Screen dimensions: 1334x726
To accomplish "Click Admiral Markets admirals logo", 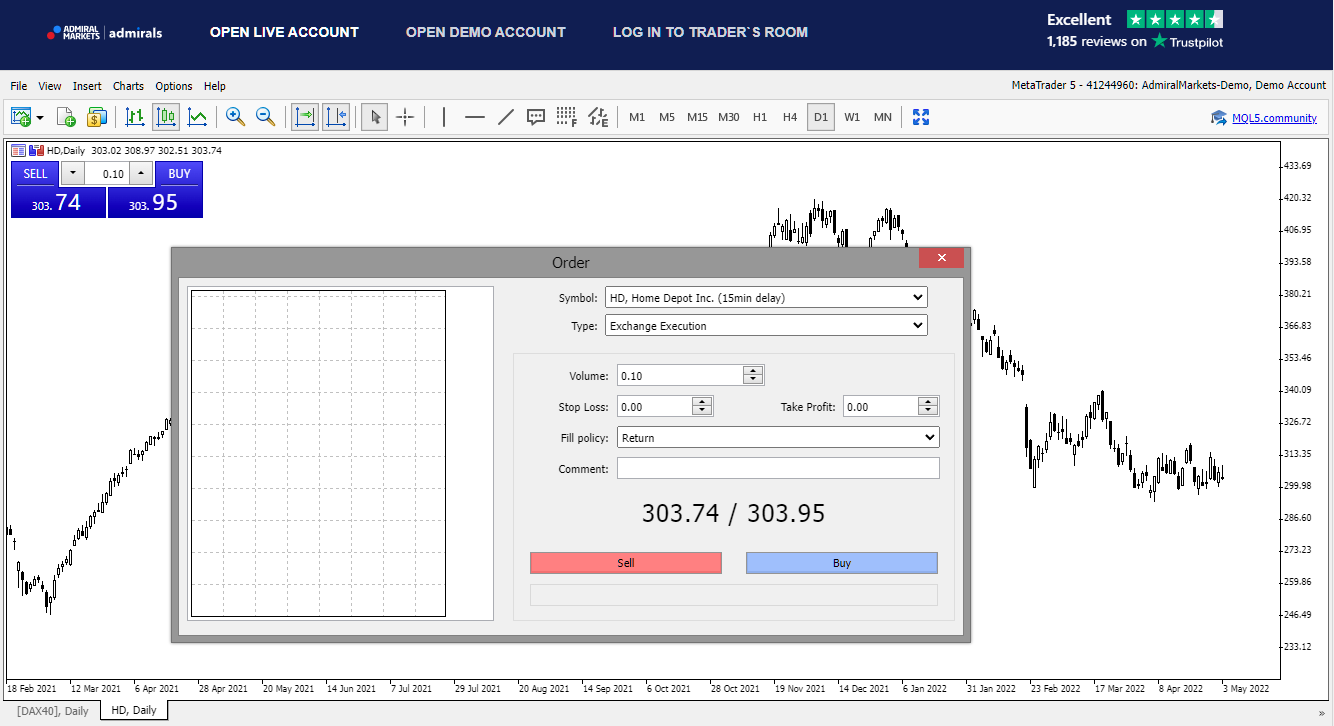I will (104, 32).
